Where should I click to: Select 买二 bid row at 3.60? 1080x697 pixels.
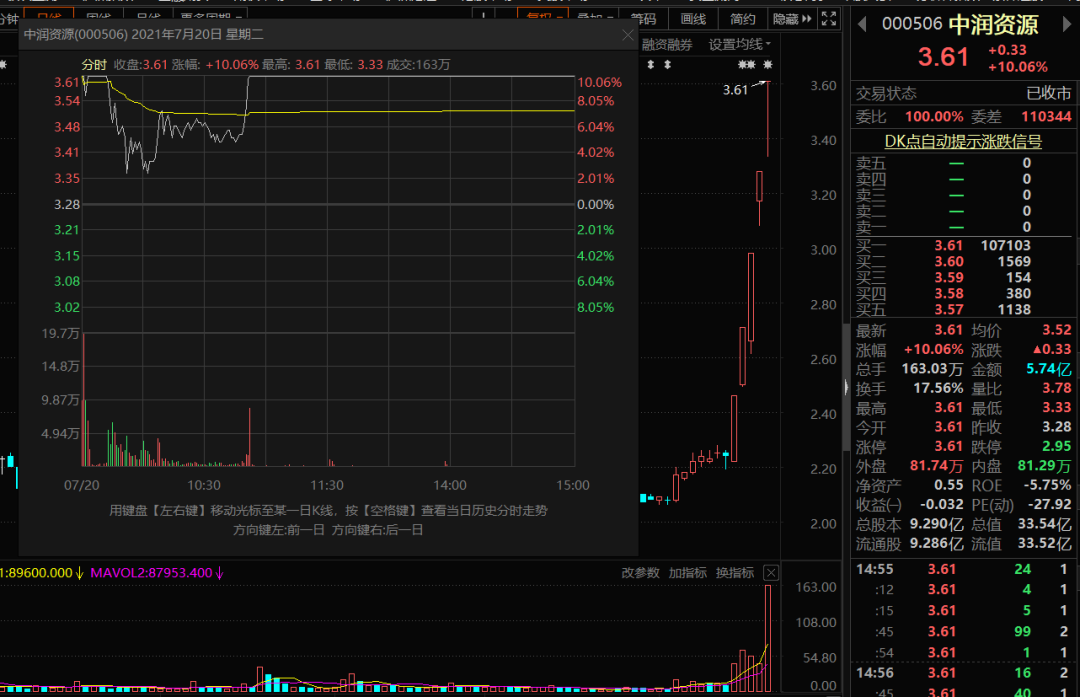pos(964,262)
